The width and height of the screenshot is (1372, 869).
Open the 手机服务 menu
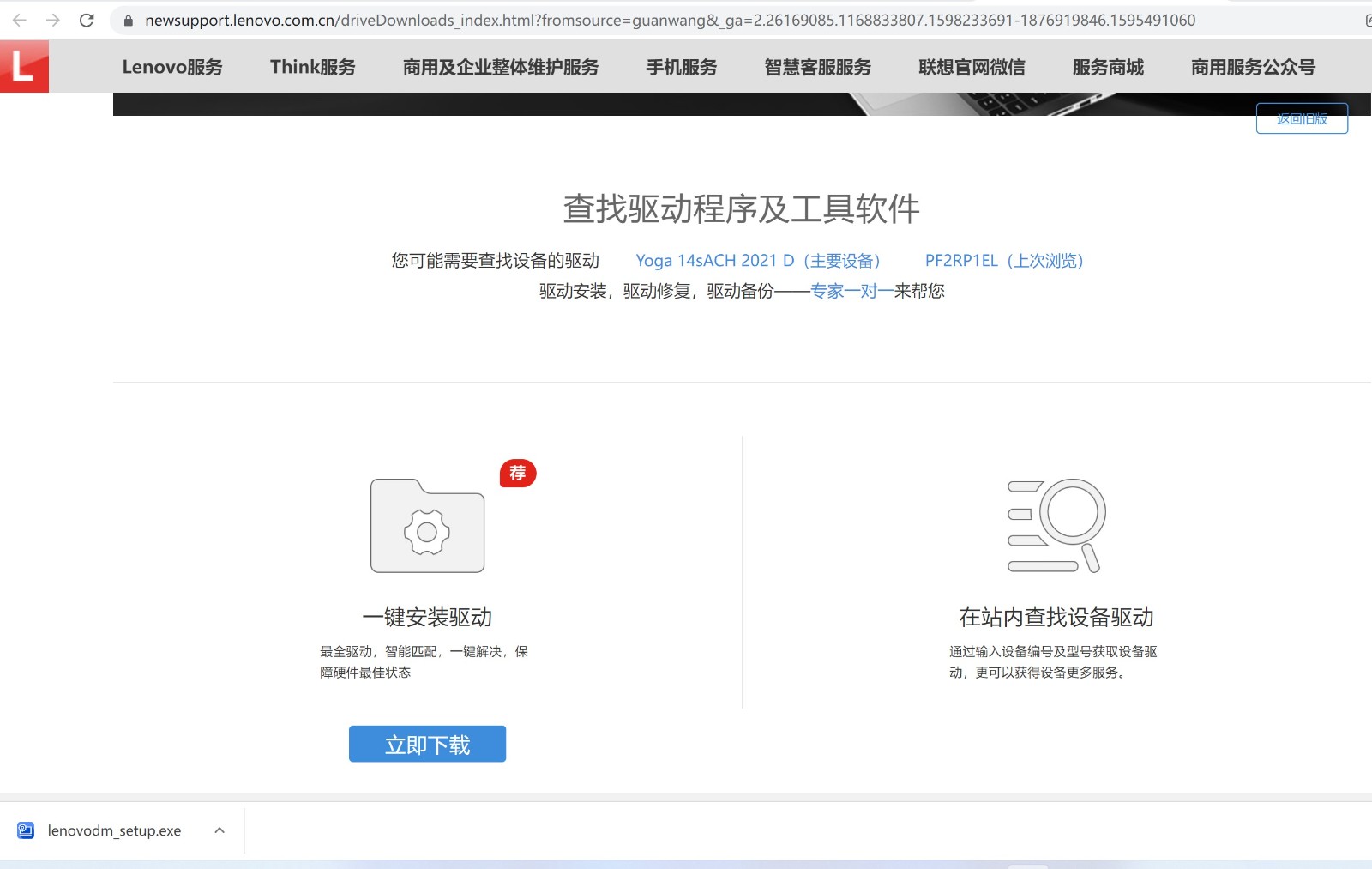point(682,67)
